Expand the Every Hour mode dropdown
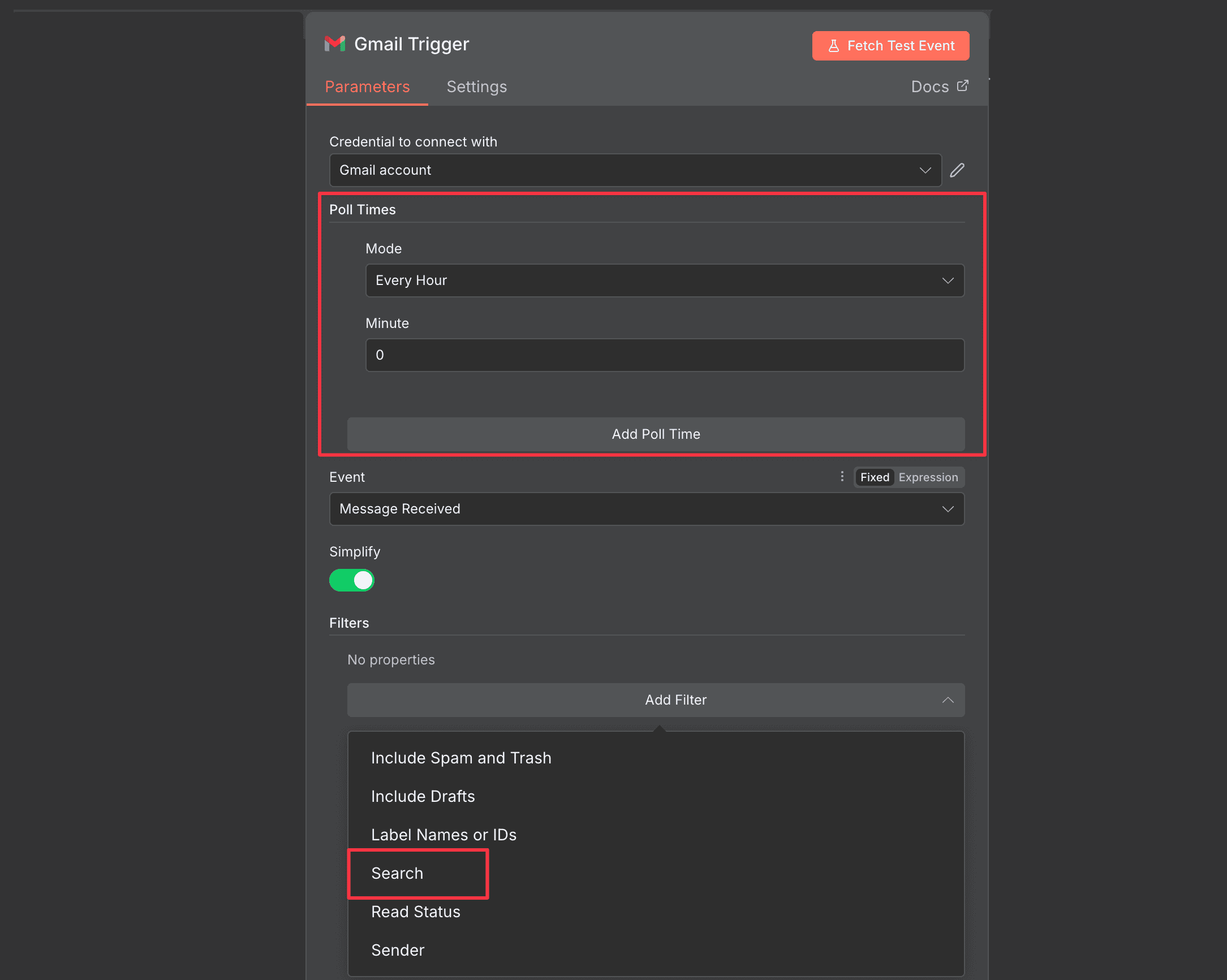The height and width of the screenshot is (980, 1227). click(664, 280)
